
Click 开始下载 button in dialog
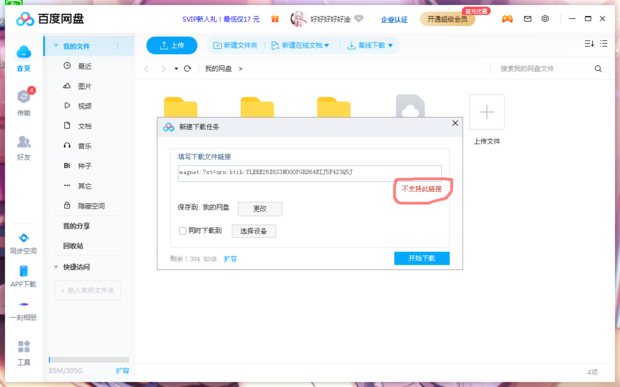coord(422,258)
